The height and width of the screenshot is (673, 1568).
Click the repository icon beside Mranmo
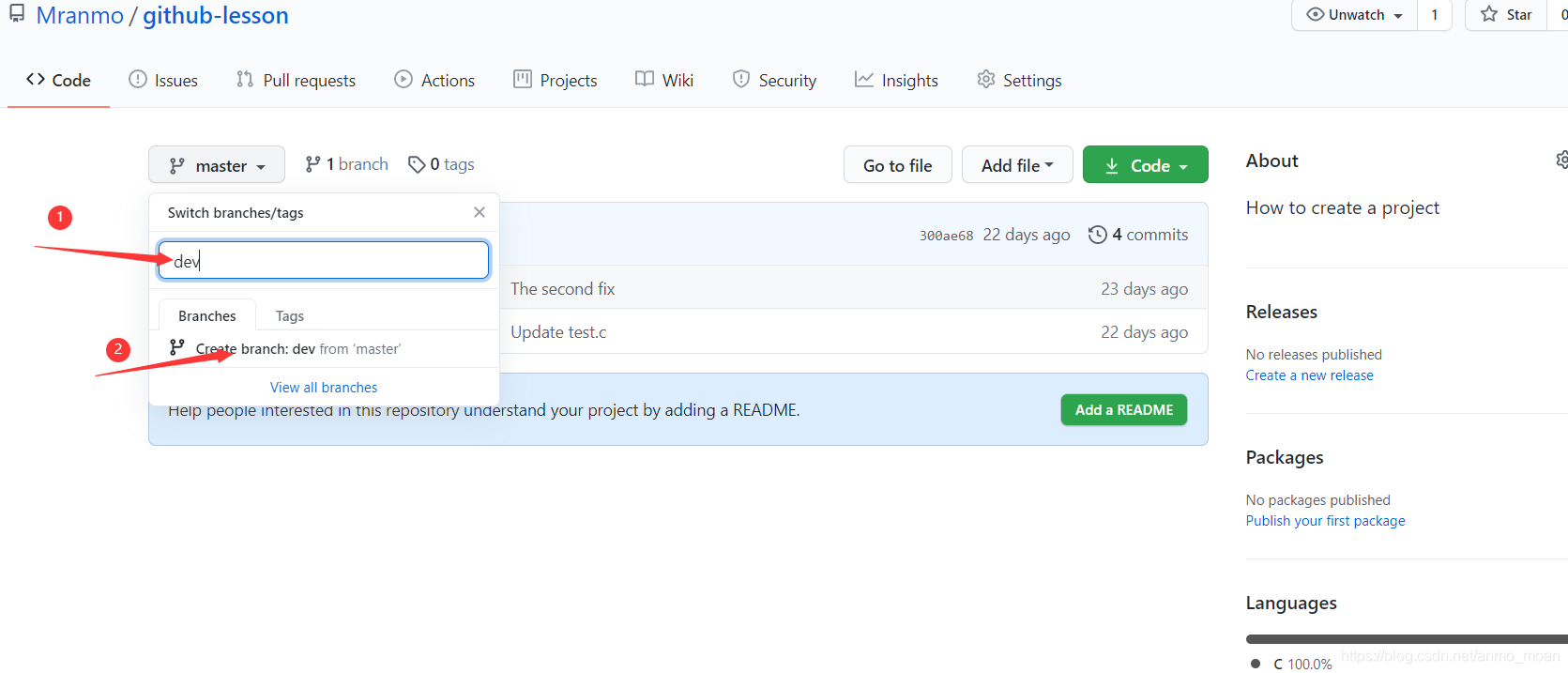[17, 14]
